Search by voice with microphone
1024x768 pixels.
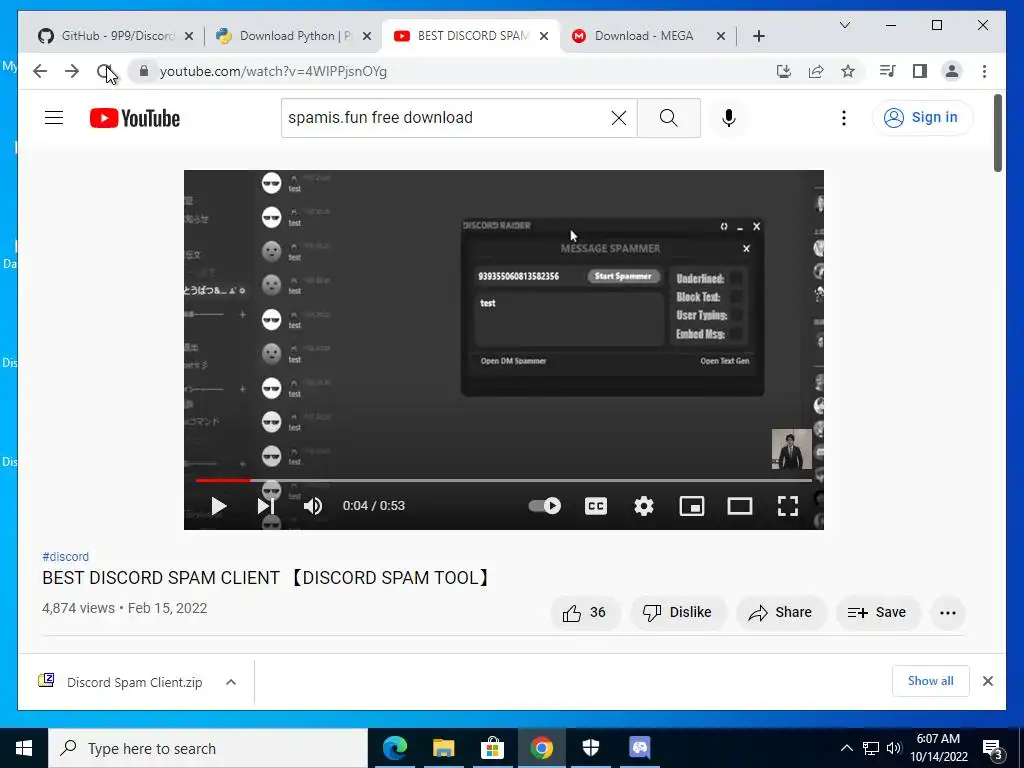coord(729,118)
